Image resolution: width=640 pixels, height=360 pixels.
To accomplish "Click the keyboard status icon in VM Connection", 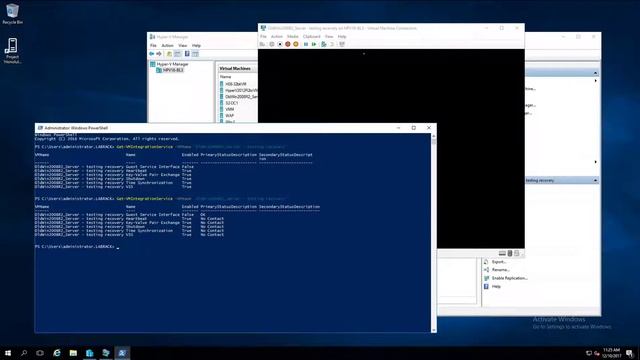I will tap(502, 253).
